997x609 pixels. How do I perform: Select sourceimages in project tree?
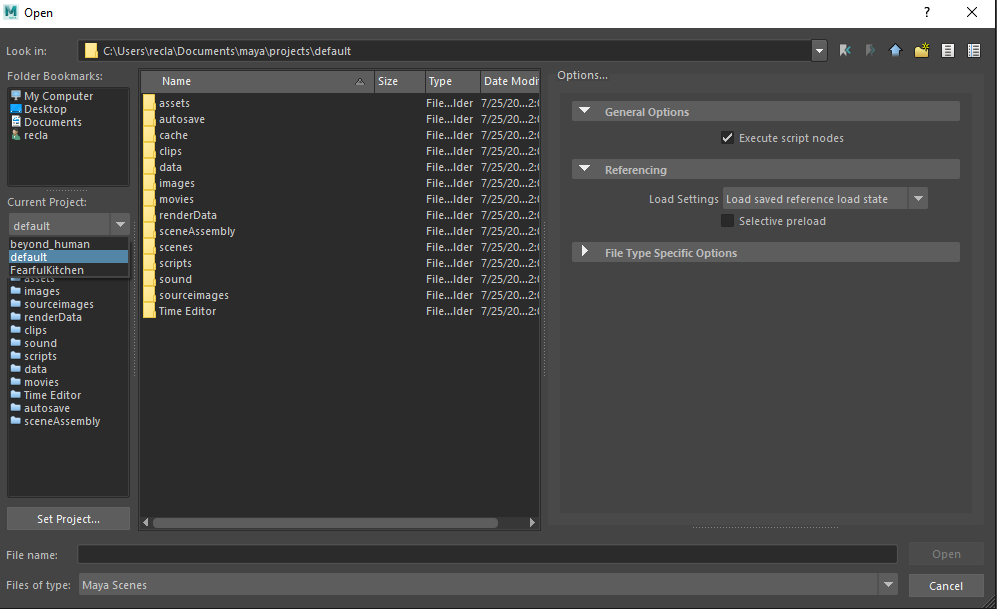[x=52, y=304]
